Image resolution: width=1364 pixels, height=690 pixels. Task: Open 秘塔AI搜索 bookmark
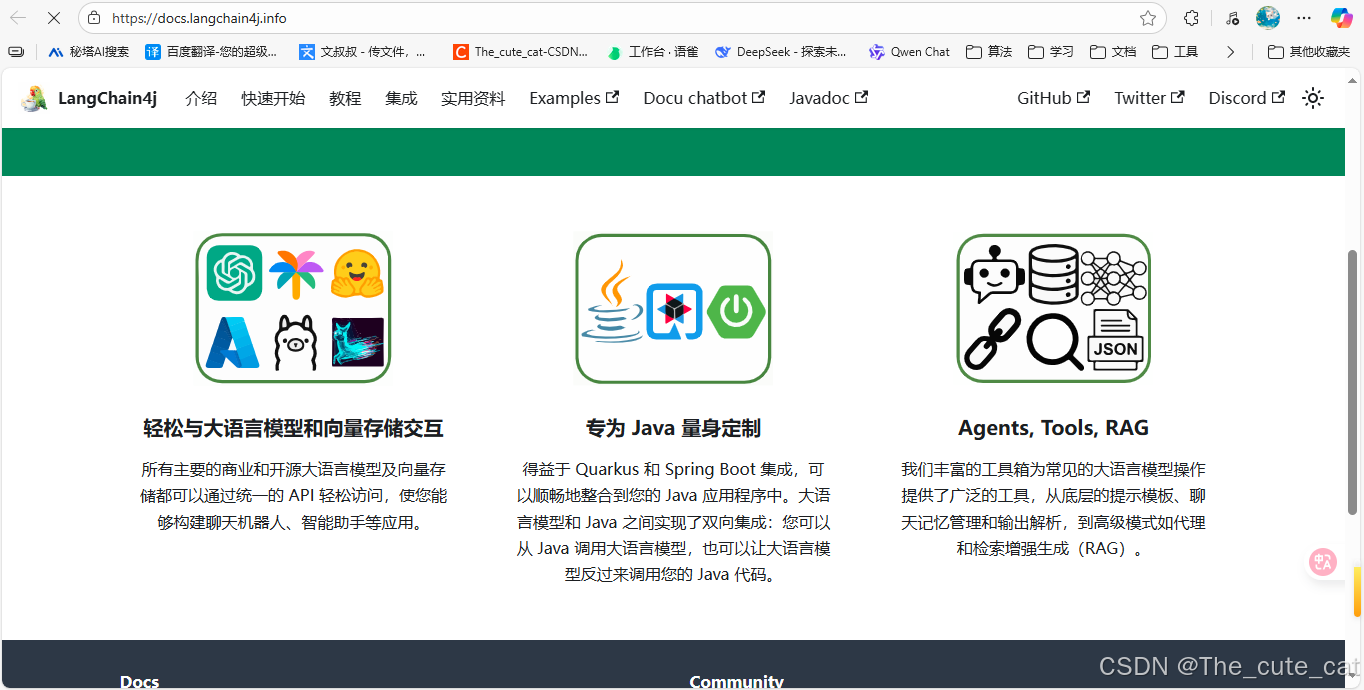(x=89, y=52)
